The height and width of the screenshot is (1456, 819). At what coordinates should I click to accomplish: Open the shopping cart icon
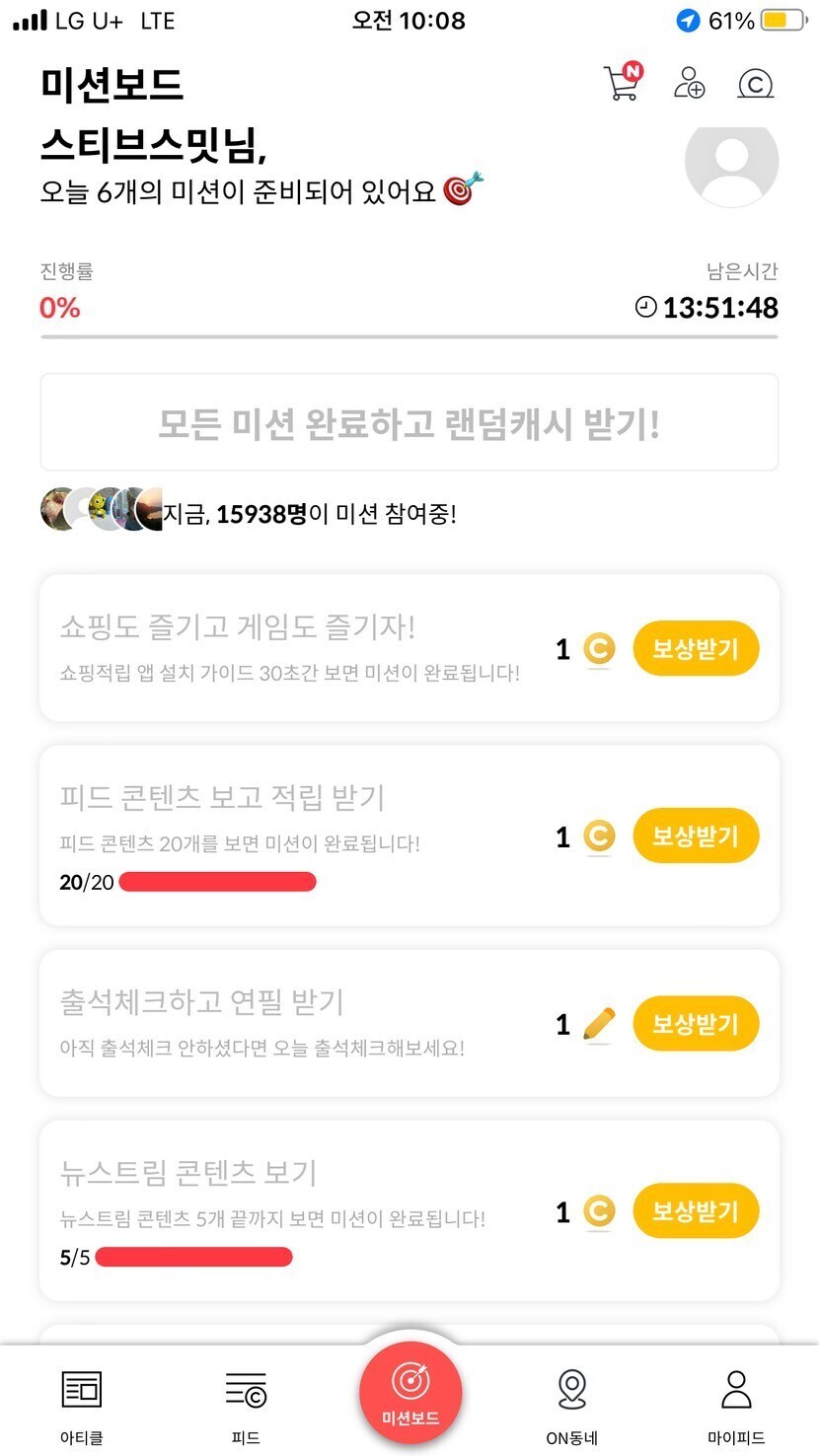(622, 82)
